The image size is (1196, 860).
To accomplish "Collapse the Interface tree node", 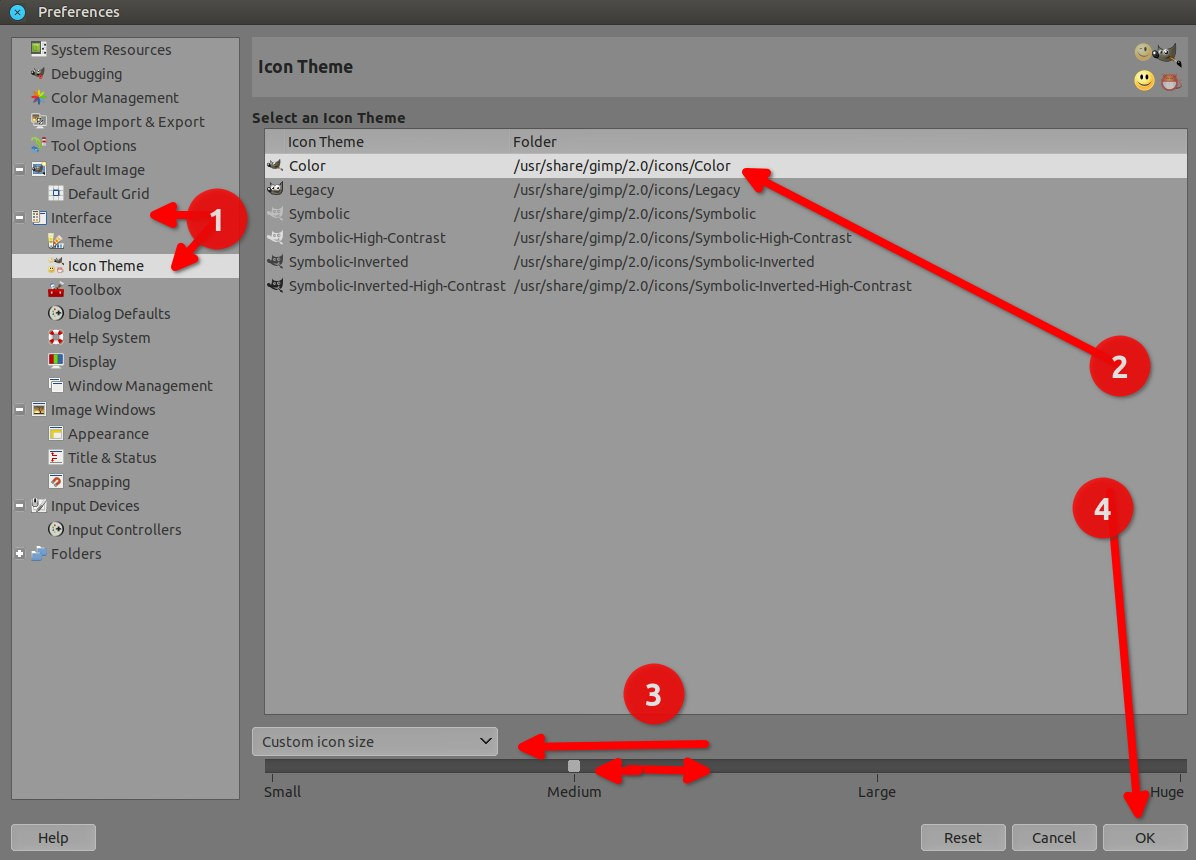I will tap(20, 217).
